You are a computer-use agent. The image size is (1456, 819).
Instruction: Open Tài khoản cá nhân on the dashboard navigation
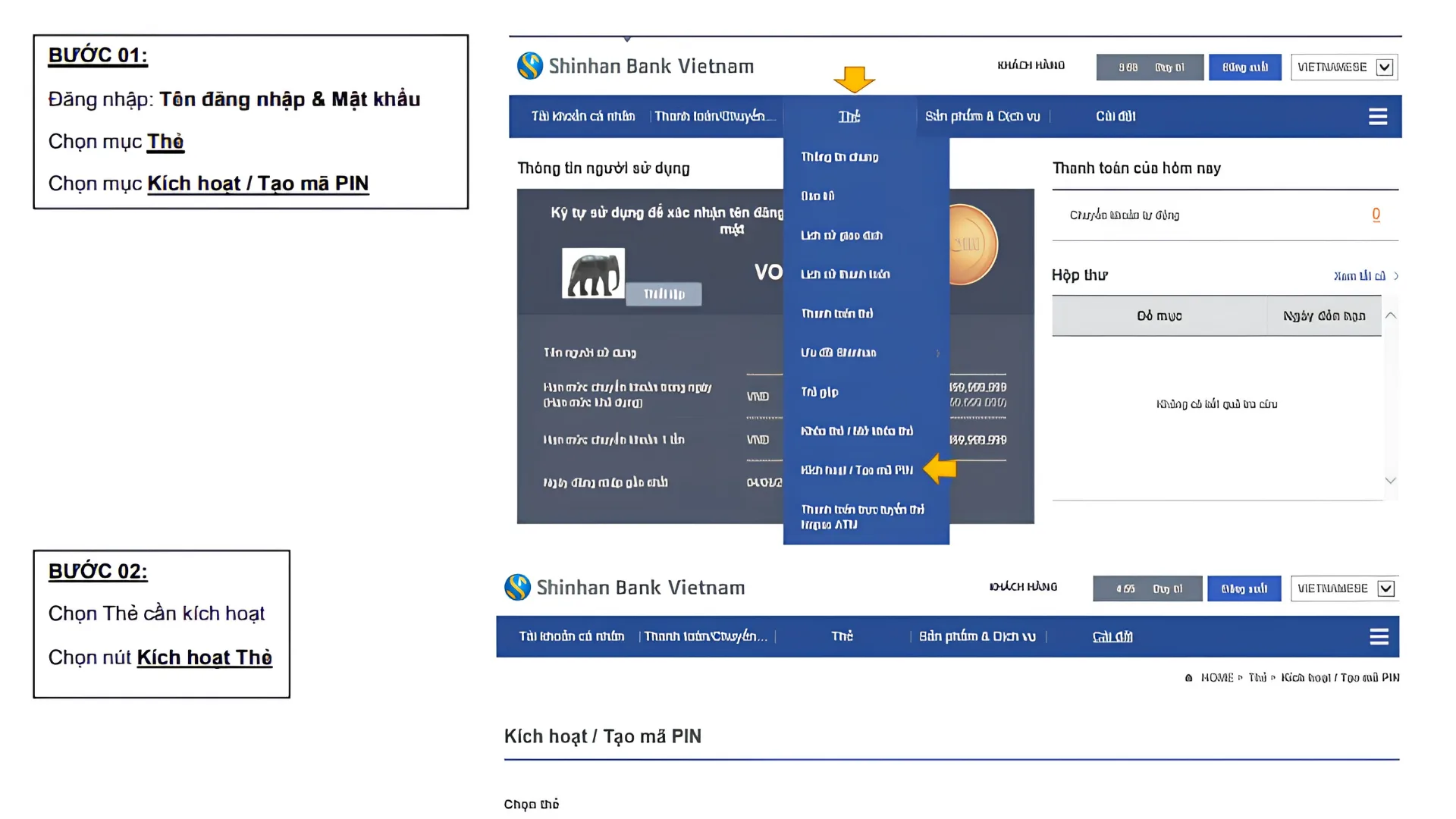[x=583, y=116]
